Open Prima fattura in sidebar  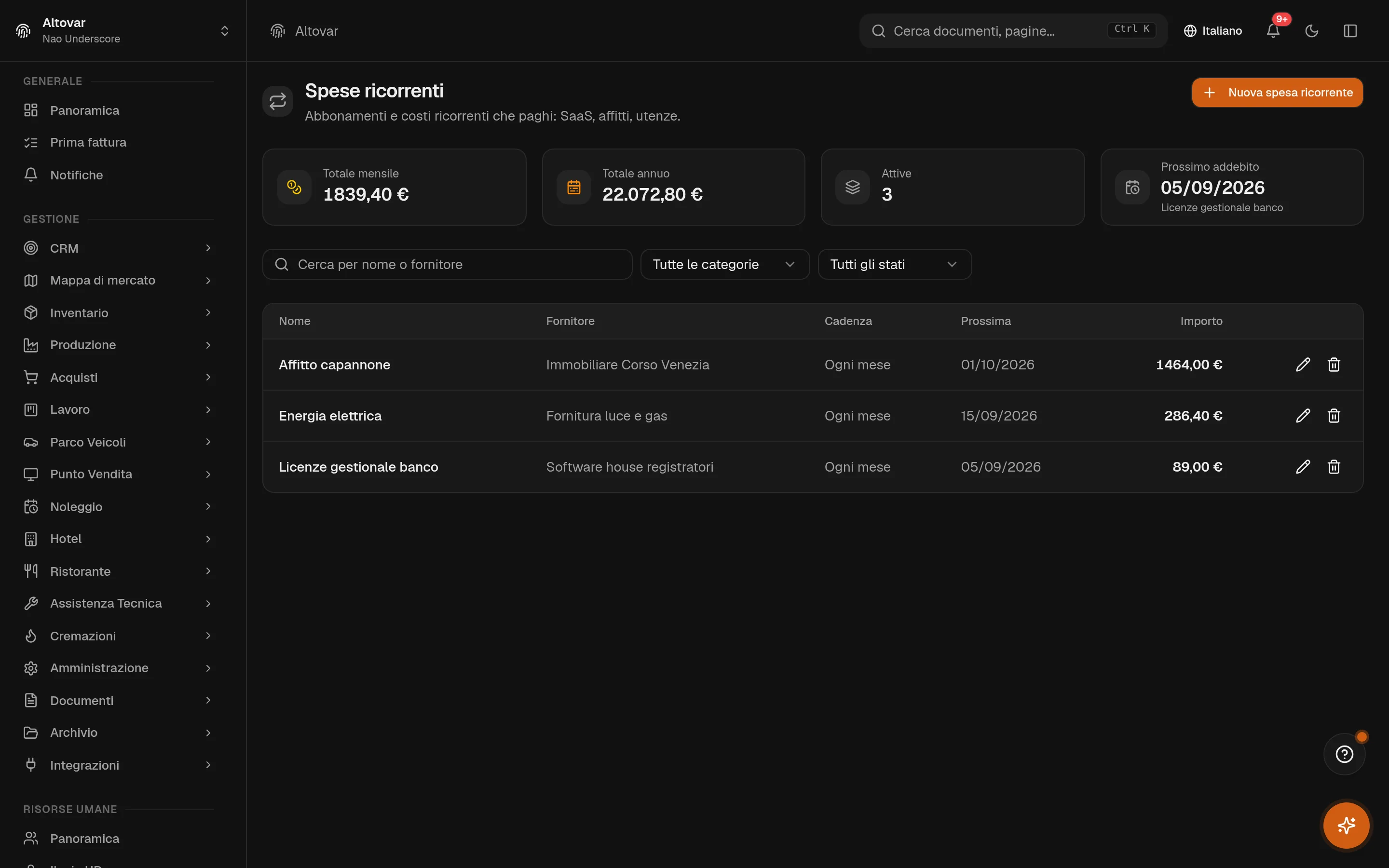[118, 142]
